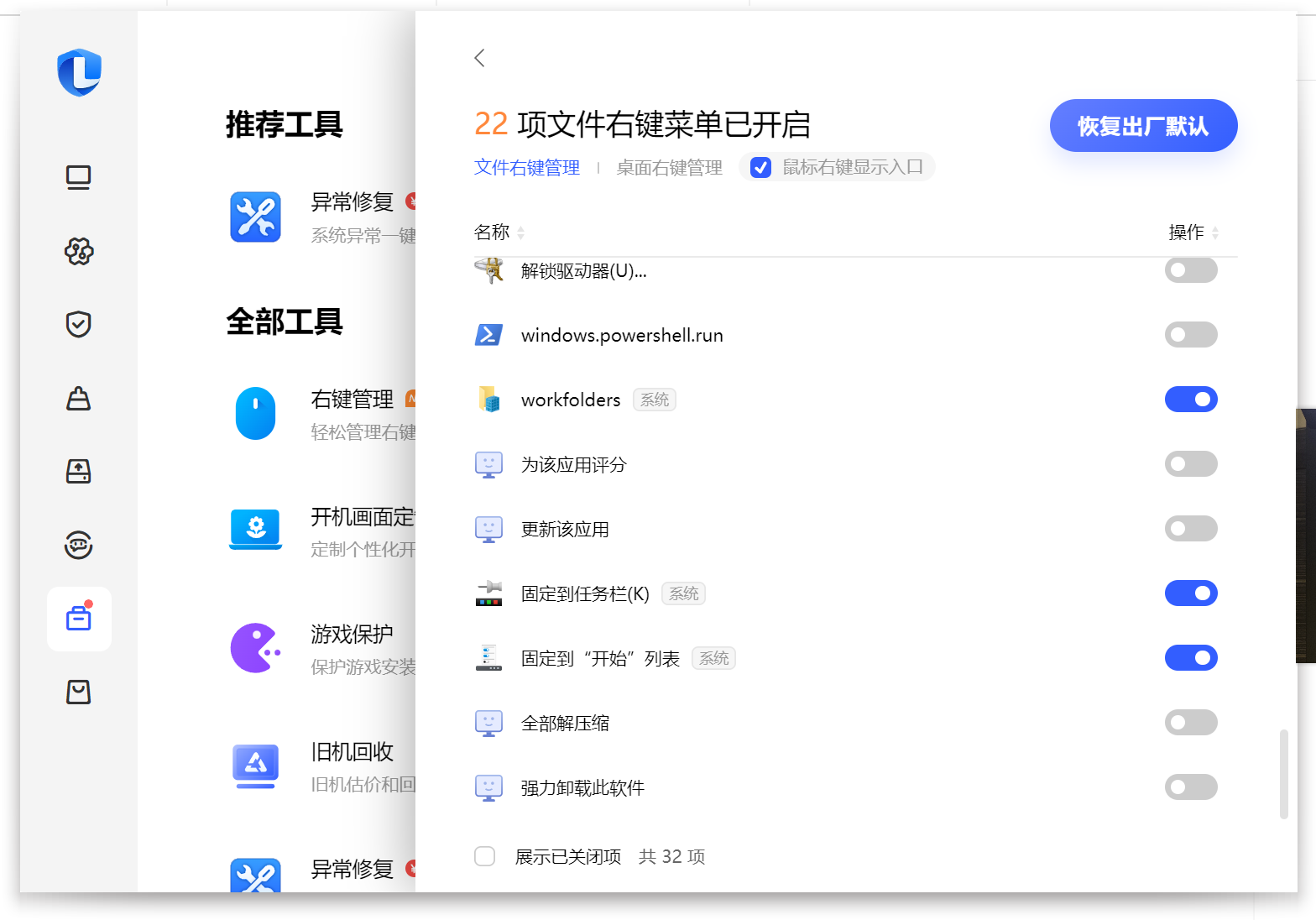Open the shopping bag store icon
This screenshot has height=920, width=1316.
(78, 692)
